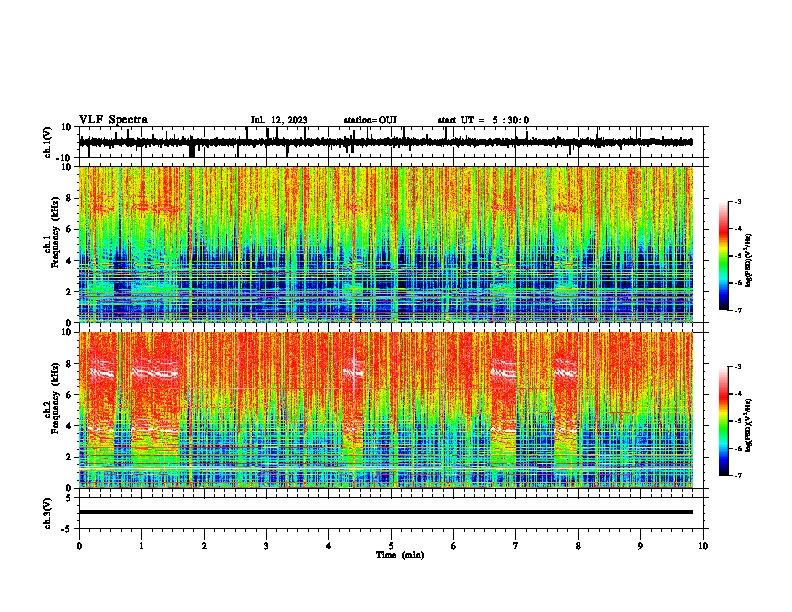
Task: Click the ch.2 'Frequency (kHz)' axis label
Action: pyautogui.click(x=55, y=398)
